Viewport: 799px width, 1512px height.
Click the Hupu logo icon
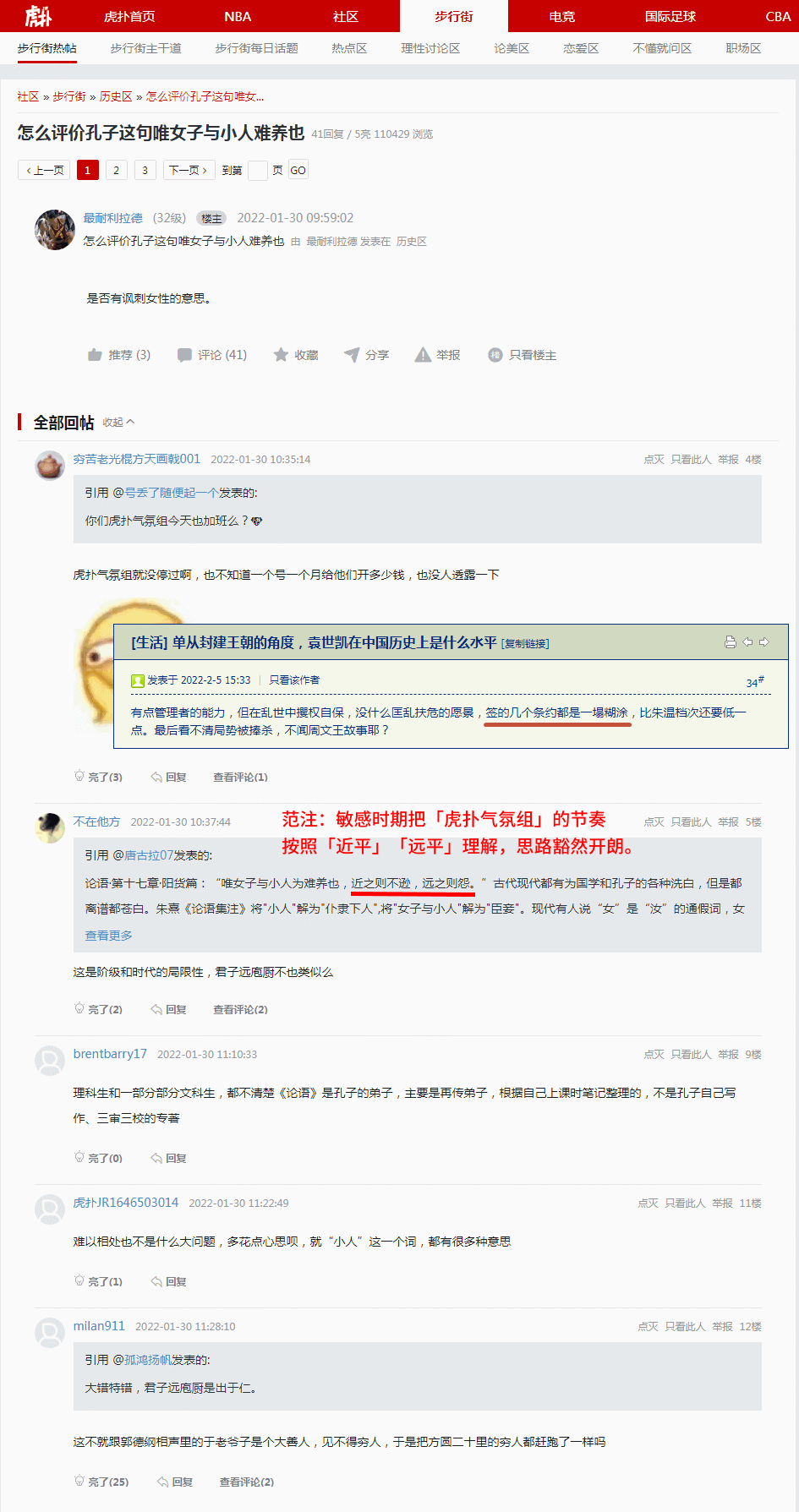tap(38, 16)
